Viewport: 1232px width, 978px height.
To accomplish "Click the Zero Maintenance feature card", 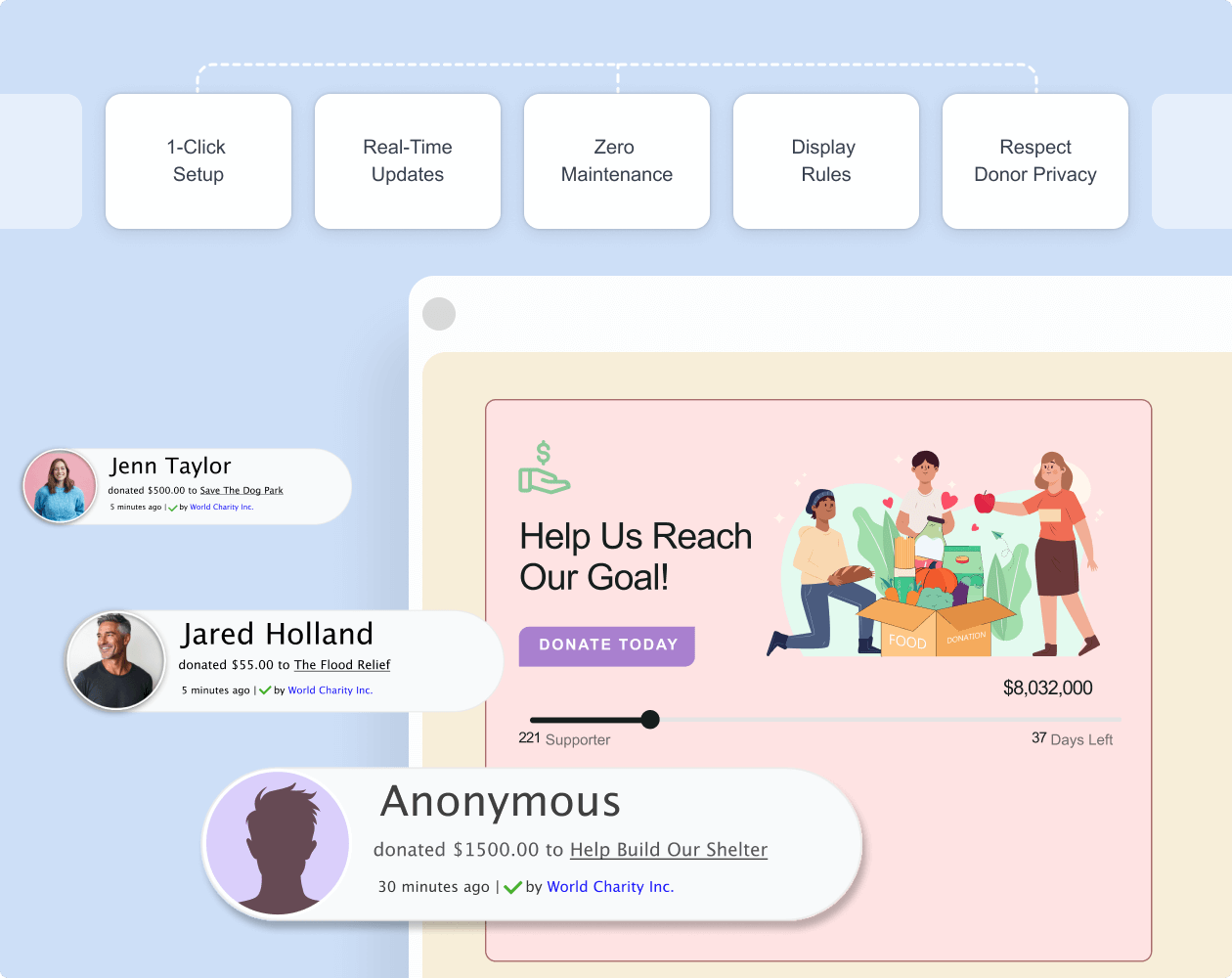I will coord(616,160).
